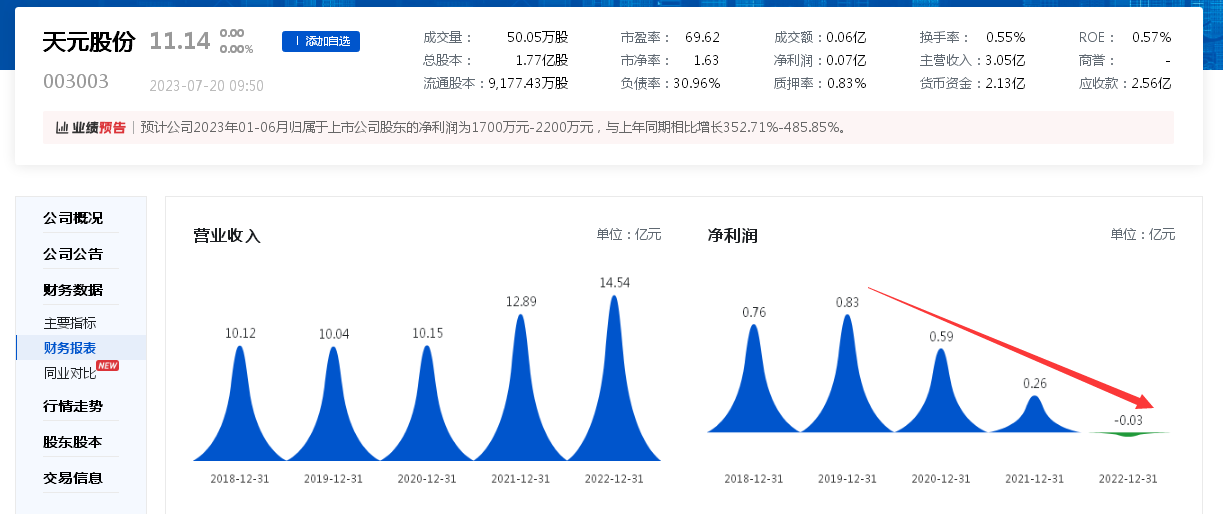Open the 交易信息 menu section
The image size is (1223, 514).
[x=73, y=478]
